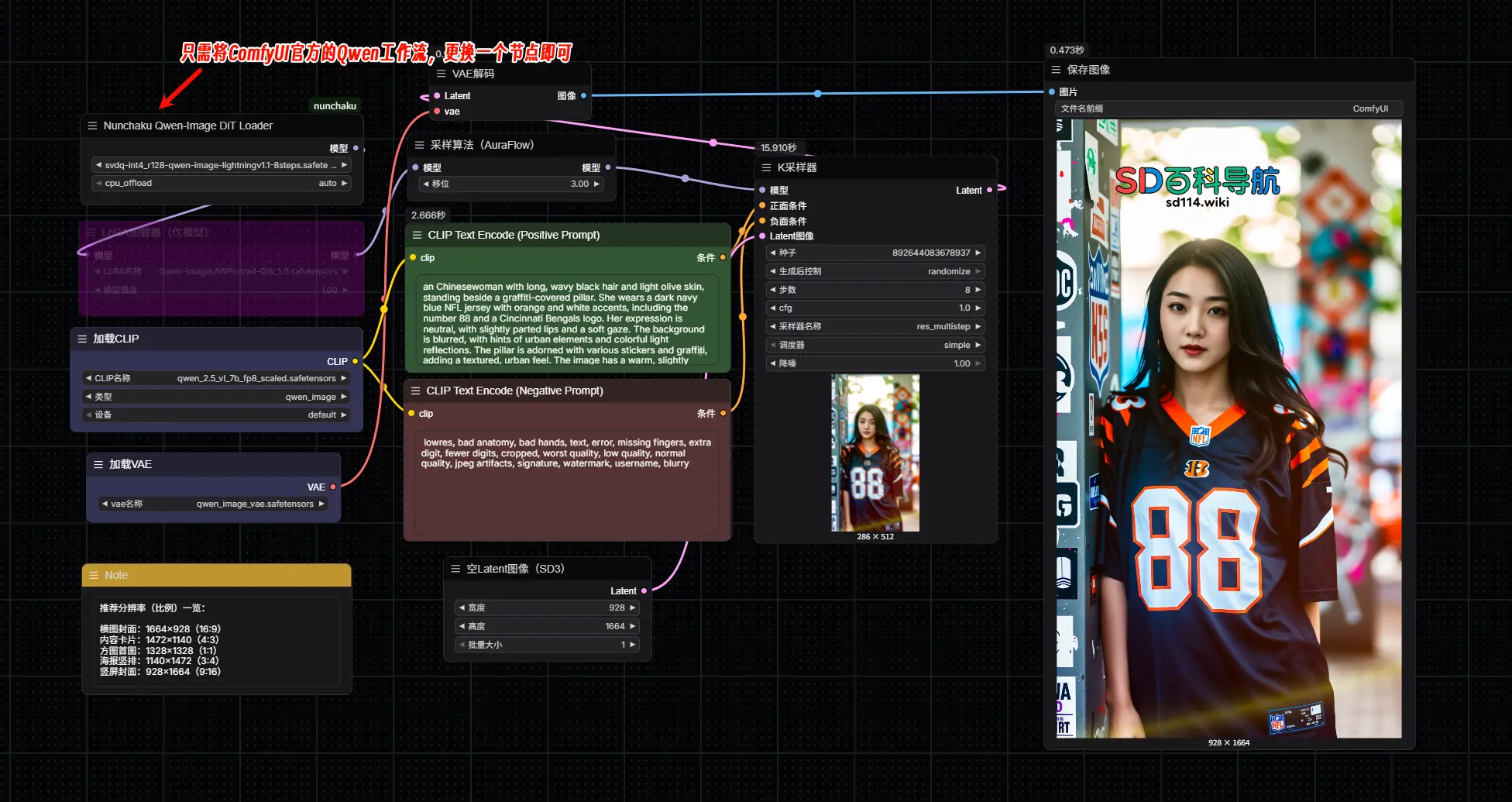Click the yellow CLIP output port on 加载CLIP
The height and width of the screenshot is (802, 1512).
[x=356, y=361]
